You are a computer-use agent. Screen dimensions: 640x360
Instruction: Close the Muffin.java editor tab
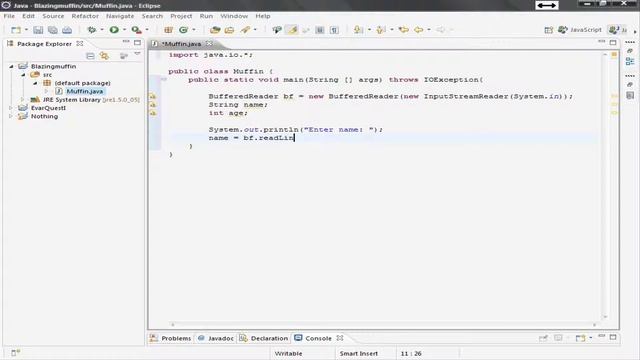coord(209,43)
